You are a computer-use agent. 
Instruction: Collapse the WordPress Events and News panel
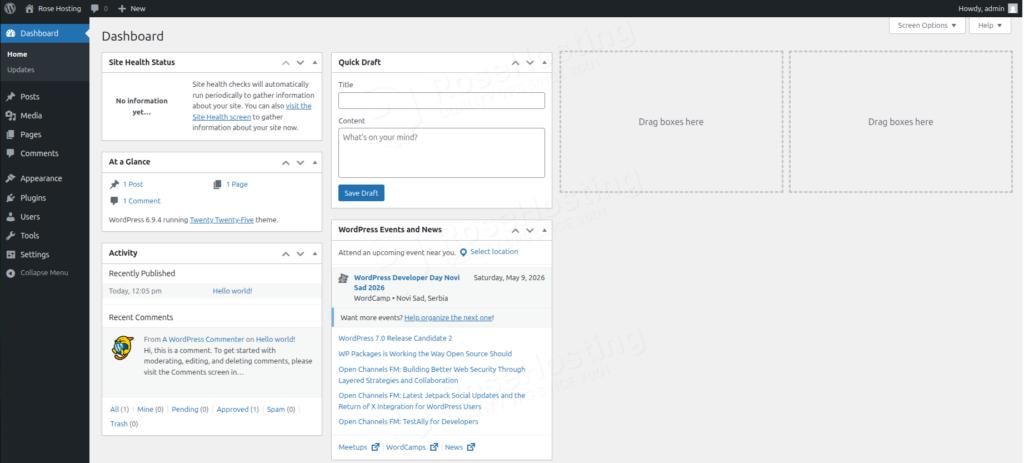coord(545,231)
